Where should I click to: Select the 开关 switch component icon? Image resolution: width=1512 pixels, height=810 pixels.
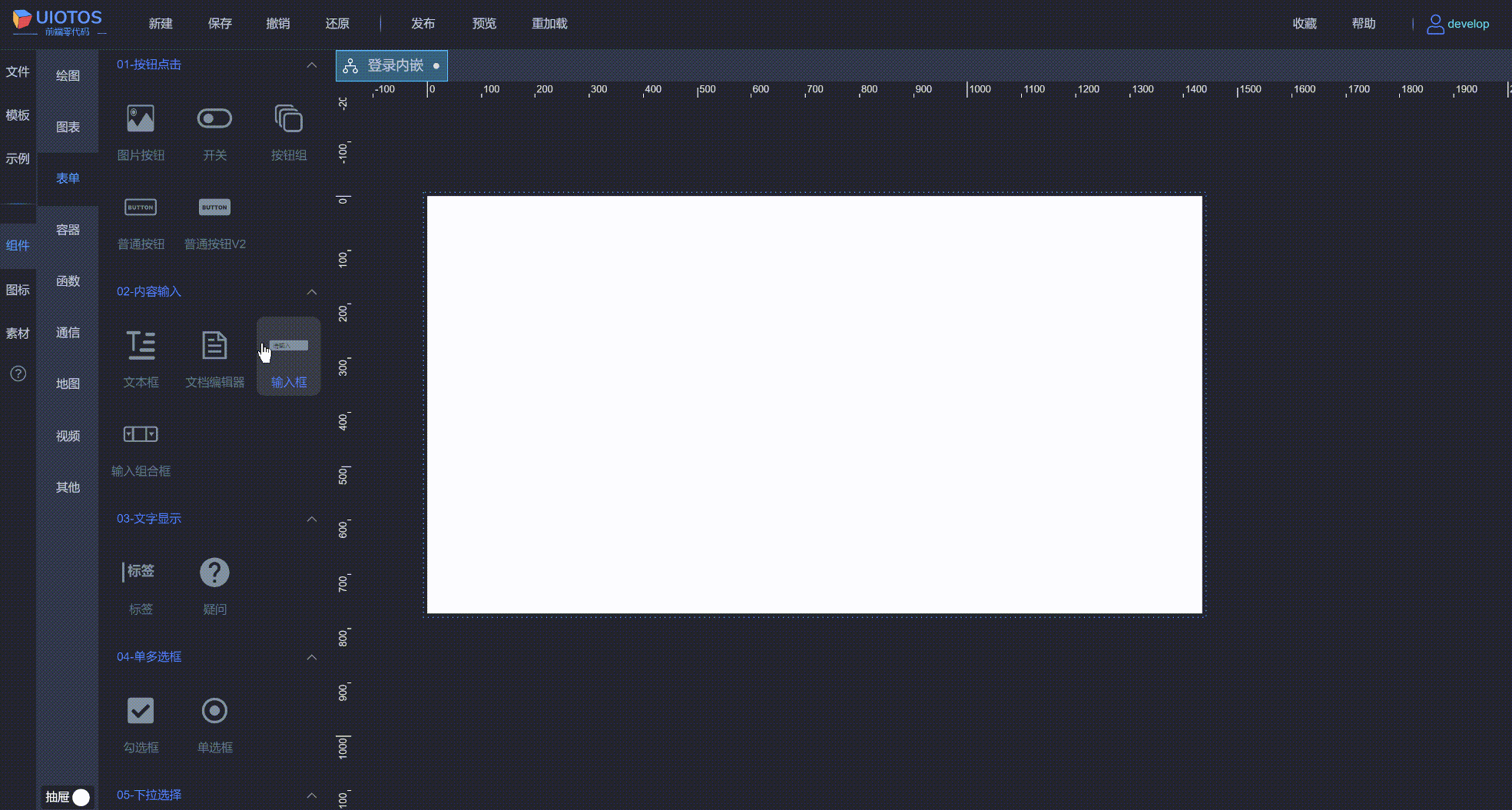pyautogui.click(x=214, y=118)
